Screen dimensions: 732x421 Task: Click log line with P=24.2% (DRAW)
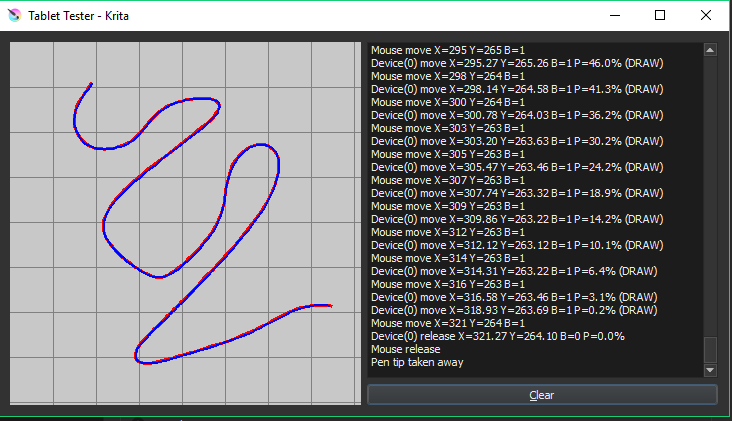[517, 167]
